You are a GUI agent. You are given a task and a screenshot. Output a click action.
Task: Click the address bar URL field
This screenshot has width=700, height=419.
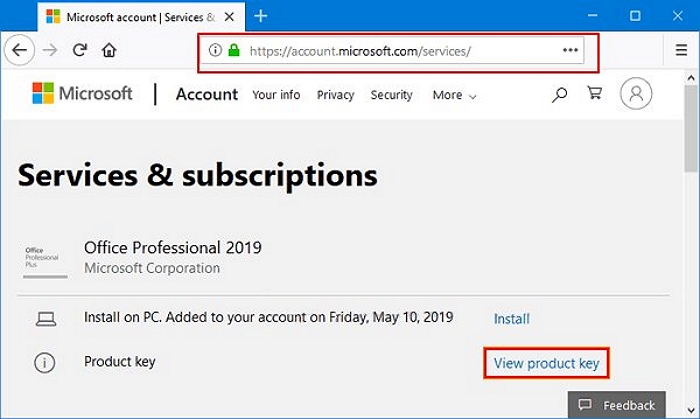point(400,50)
